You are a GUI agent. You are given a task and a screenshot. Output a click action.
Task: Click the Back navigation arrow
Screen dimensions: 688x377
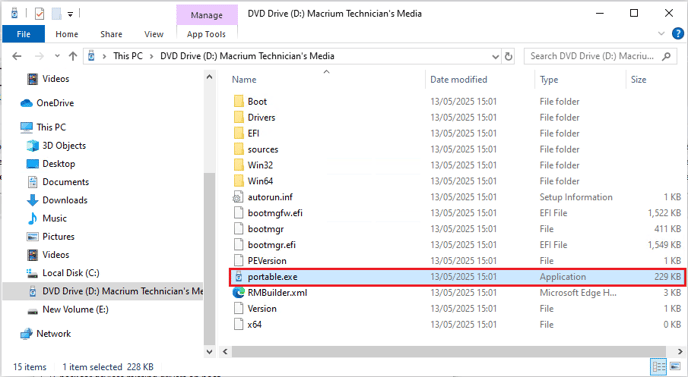pyautogui.click(x=17, y=56)
